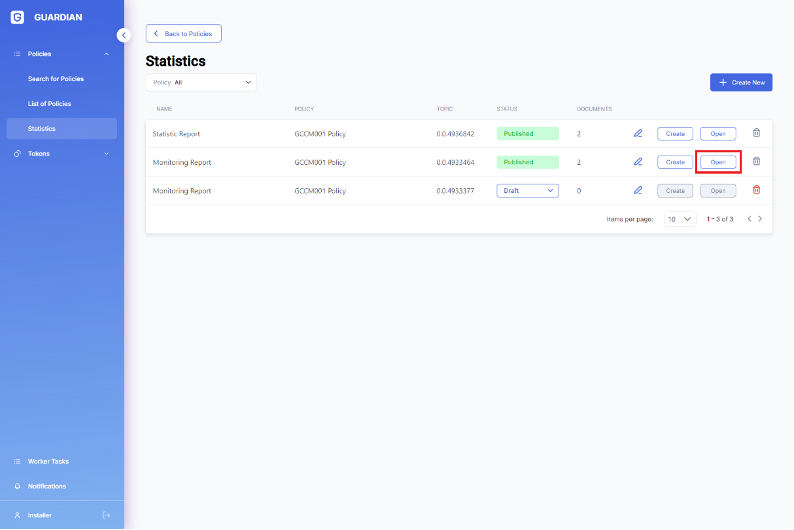Open the Draft status dropdown
The width and height of the screenshot is (794, 530).
click(x=527, y=190)
